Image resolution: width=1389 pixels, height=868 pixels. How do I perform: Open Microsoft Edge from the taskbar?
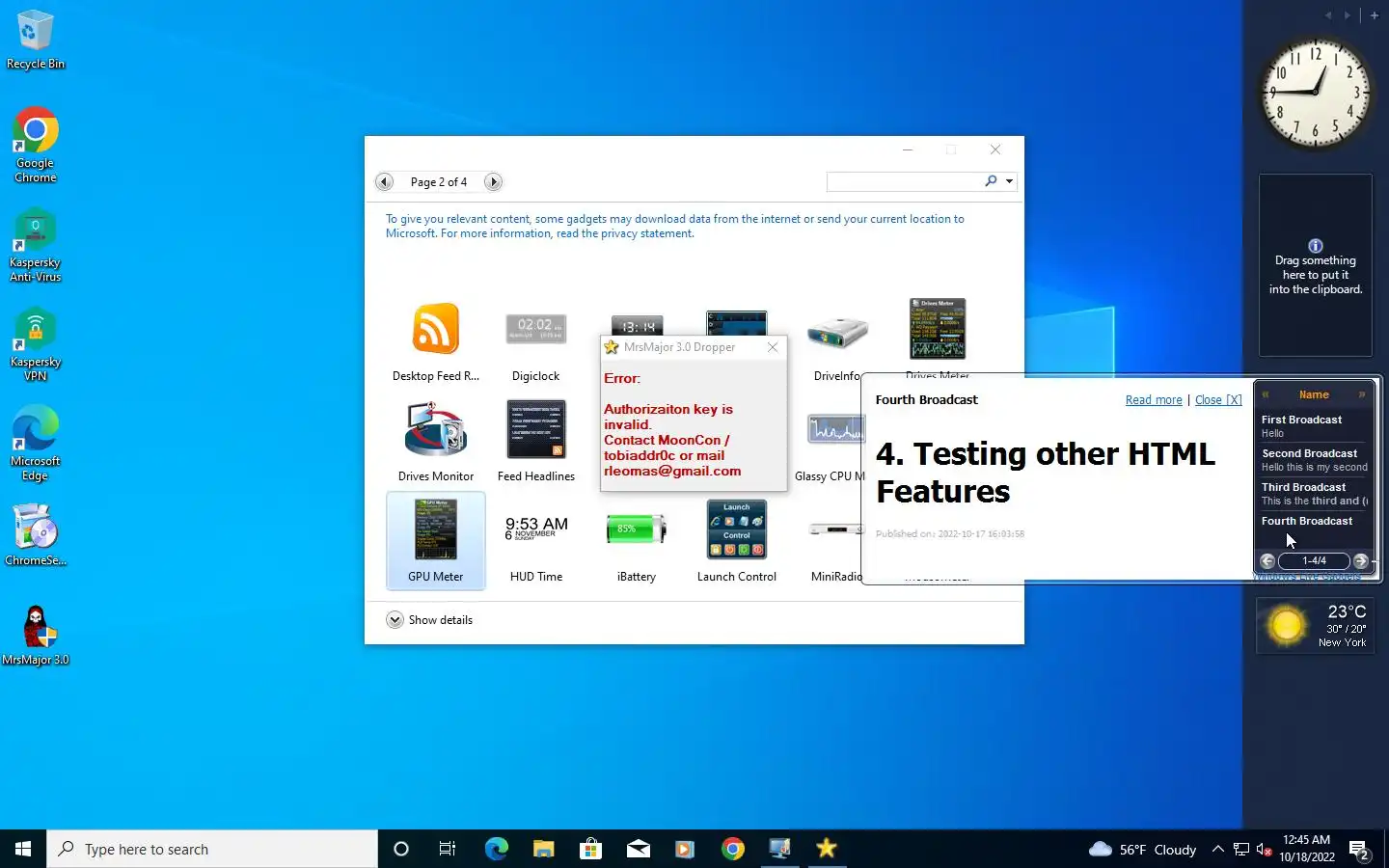(496, 849)
